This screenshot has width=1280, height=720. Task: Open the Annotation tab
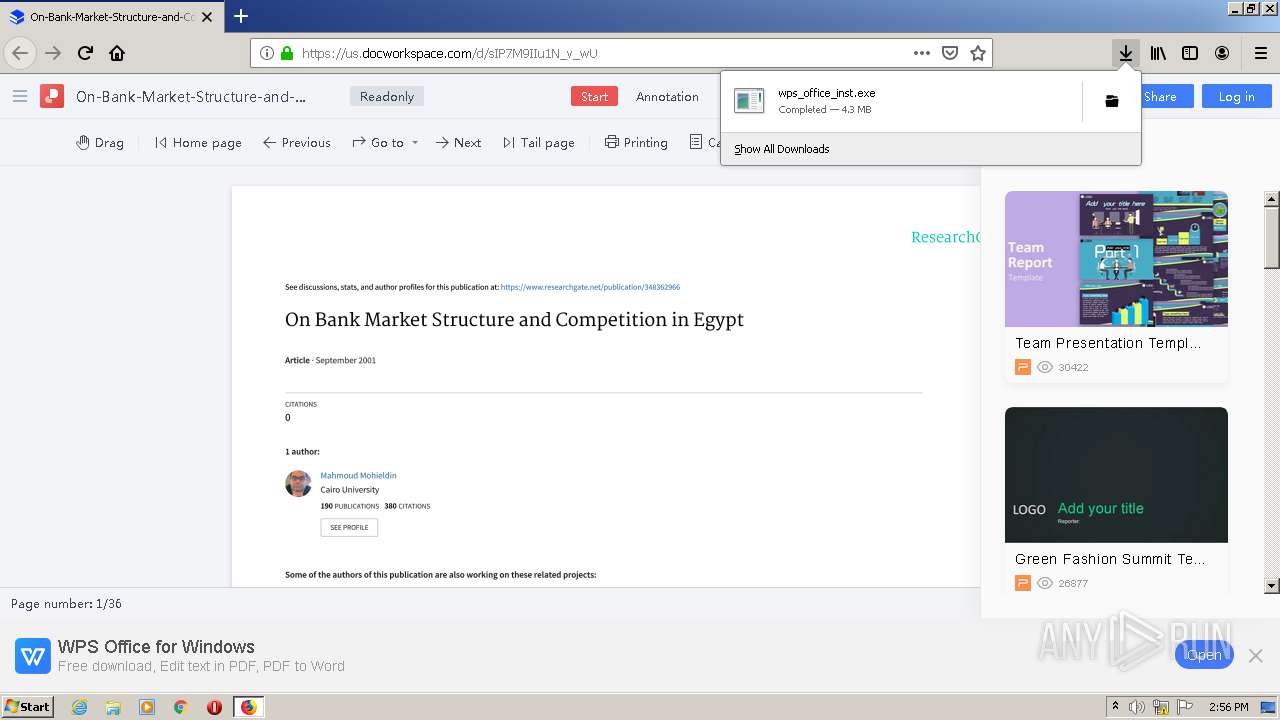click(667, 96)
